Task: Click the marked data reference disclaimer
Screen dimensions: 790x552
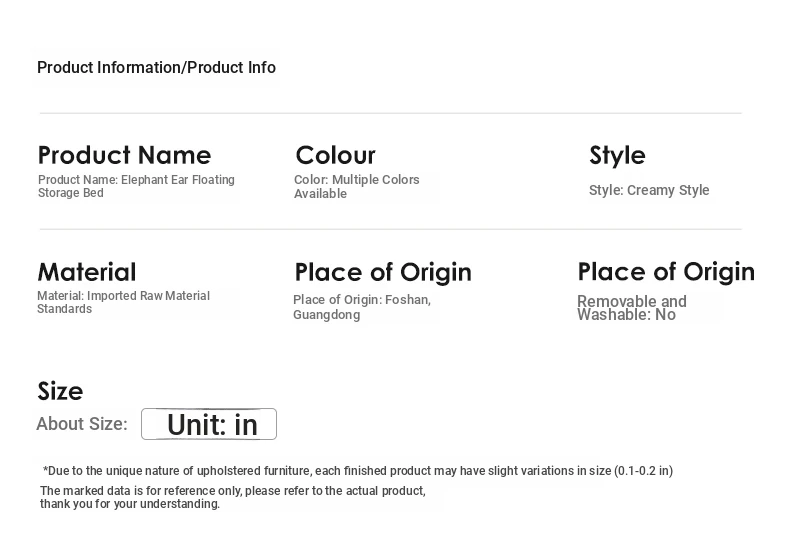Action: tap(233, 491)
